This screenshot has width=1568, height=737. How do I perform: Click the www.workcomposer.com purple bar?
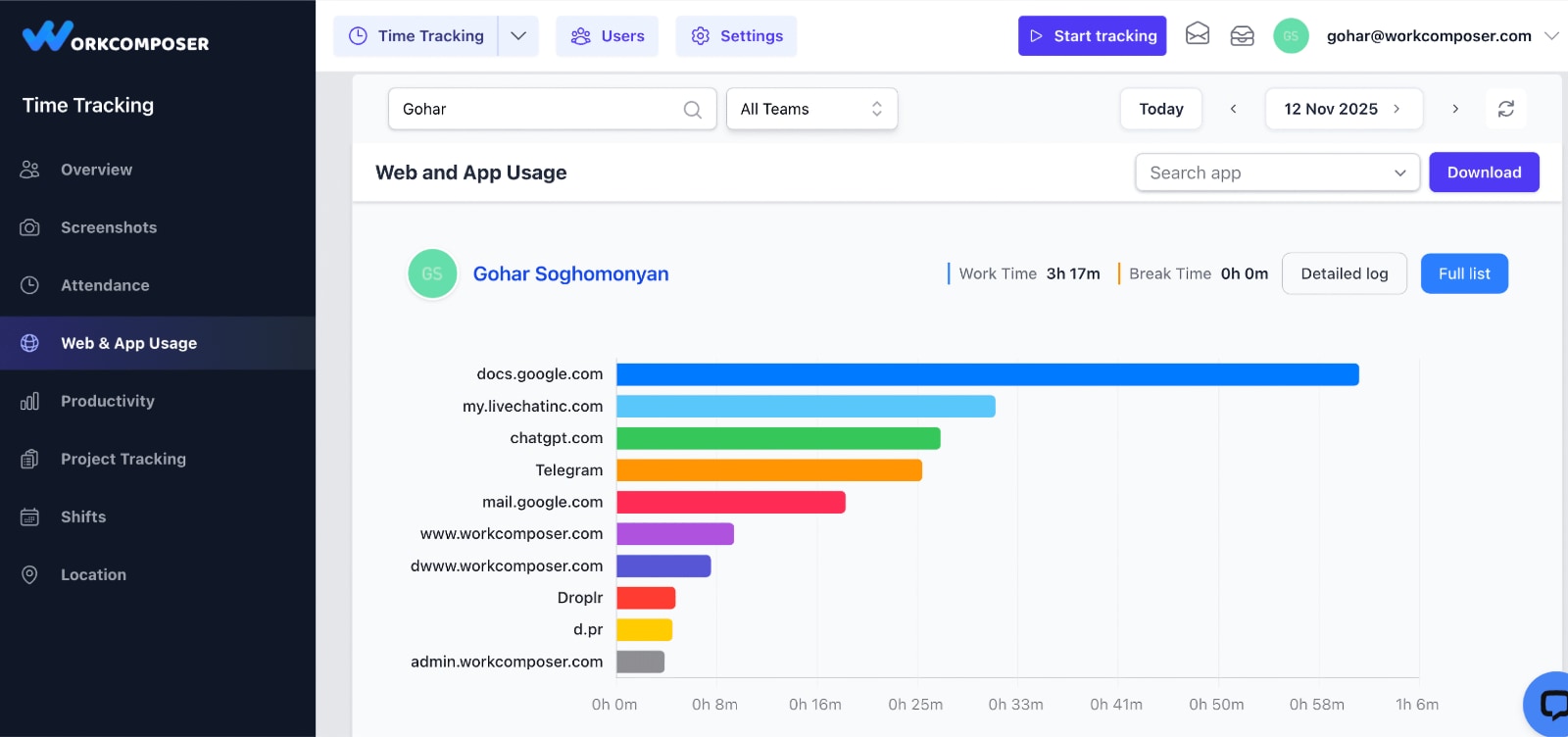675,534
